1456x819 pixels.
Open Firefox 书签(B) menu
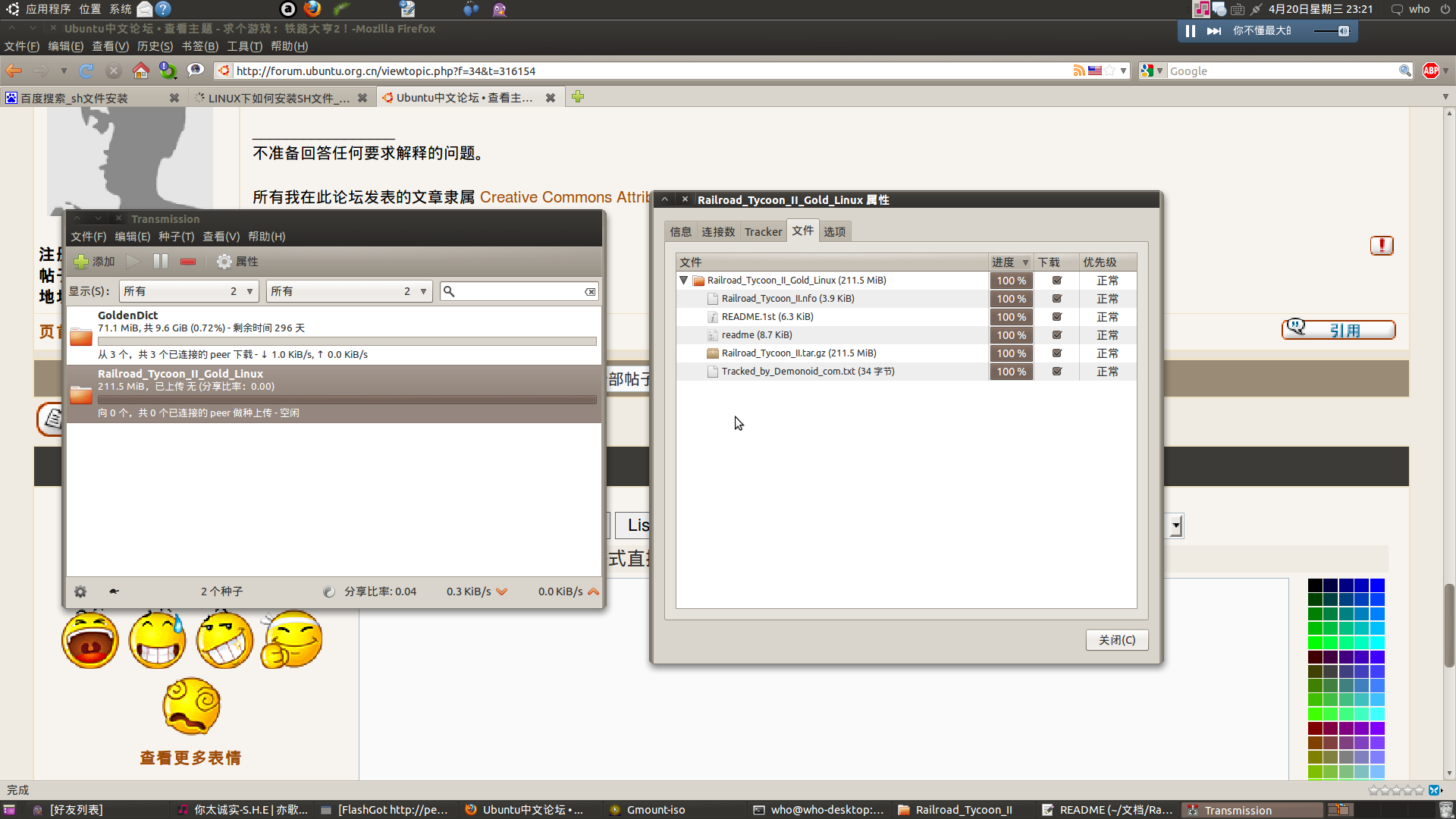(199, 46)
